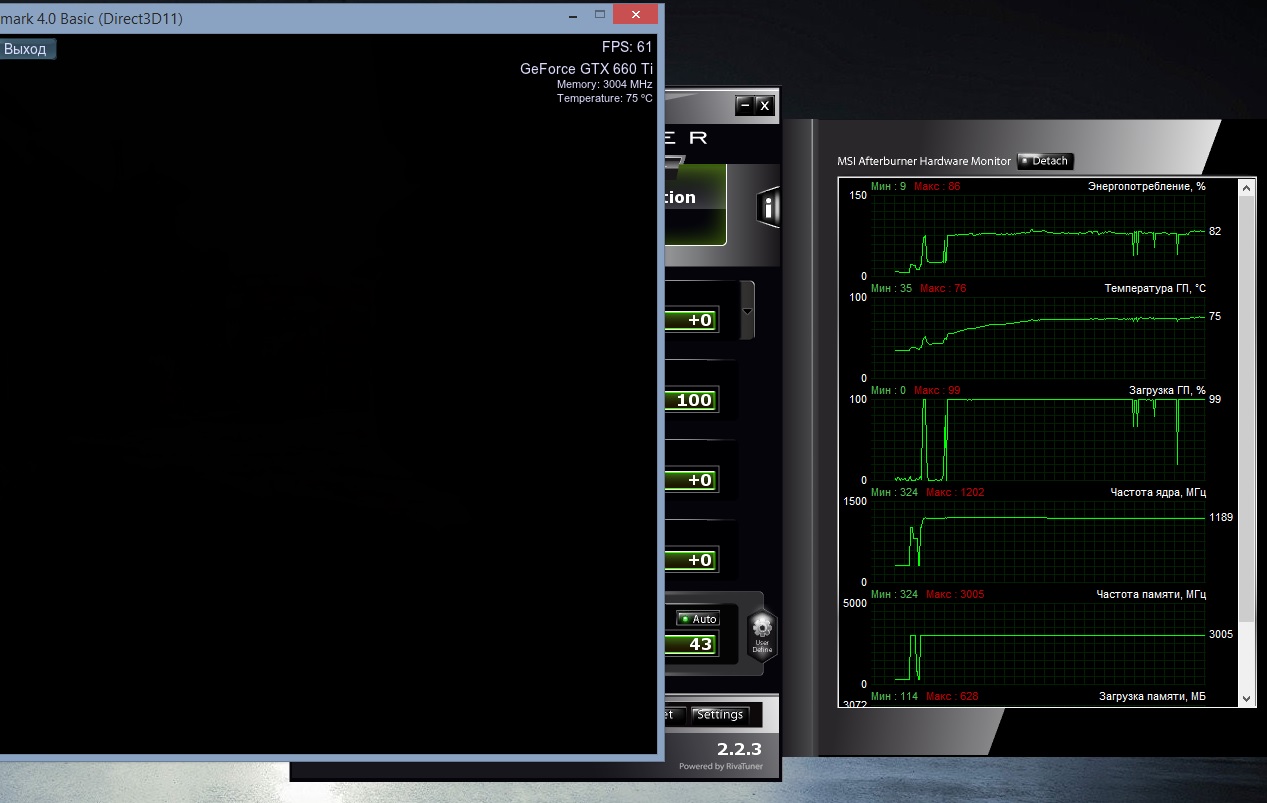Maximize the benchmark Direct3D11 window
This screenshot has width=1267, height=803.
point(600,15)
